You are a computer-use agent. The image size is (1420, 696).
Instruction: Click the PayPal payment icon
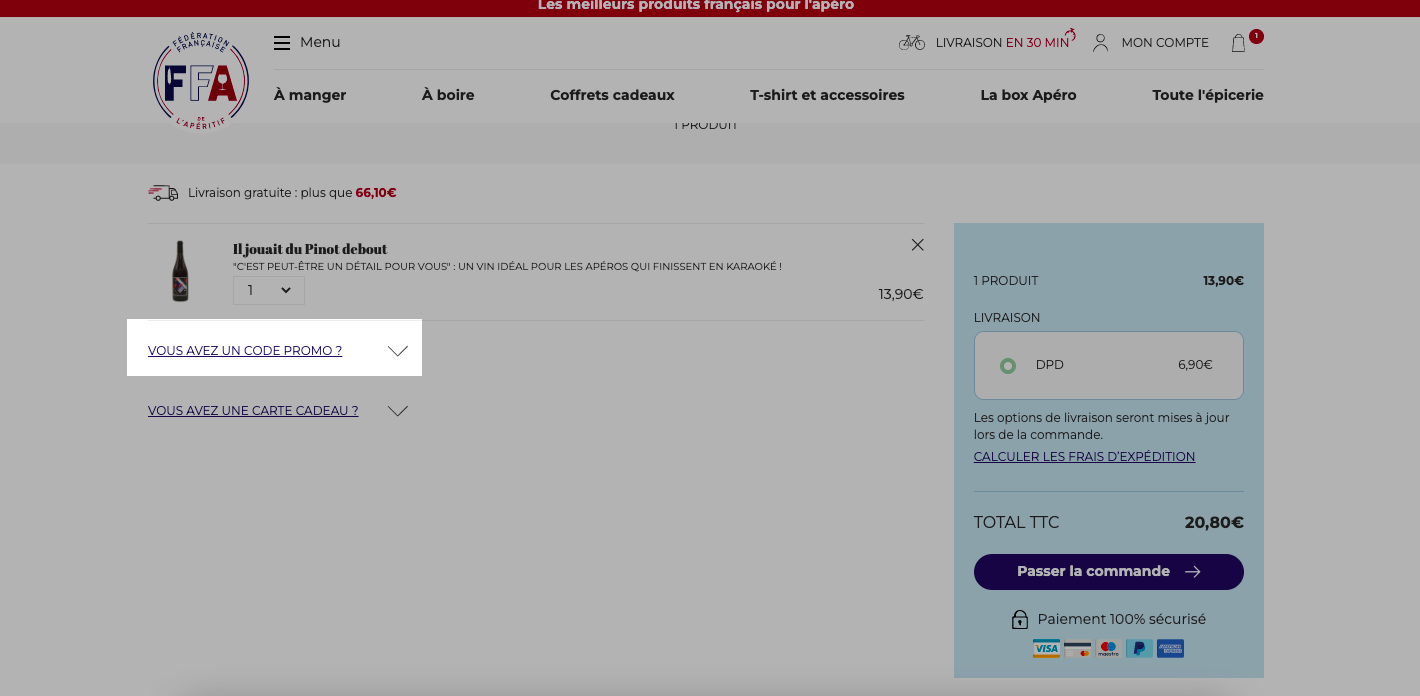pos(1139,648)
